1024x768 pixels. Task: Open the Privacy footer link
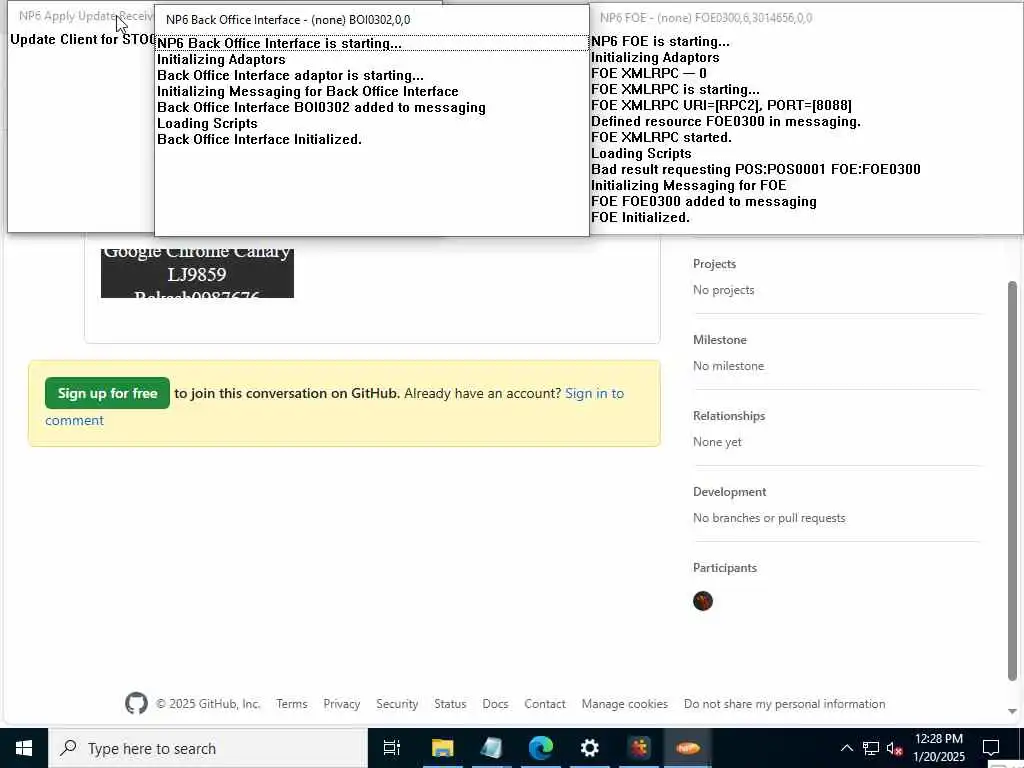point(342,703)
